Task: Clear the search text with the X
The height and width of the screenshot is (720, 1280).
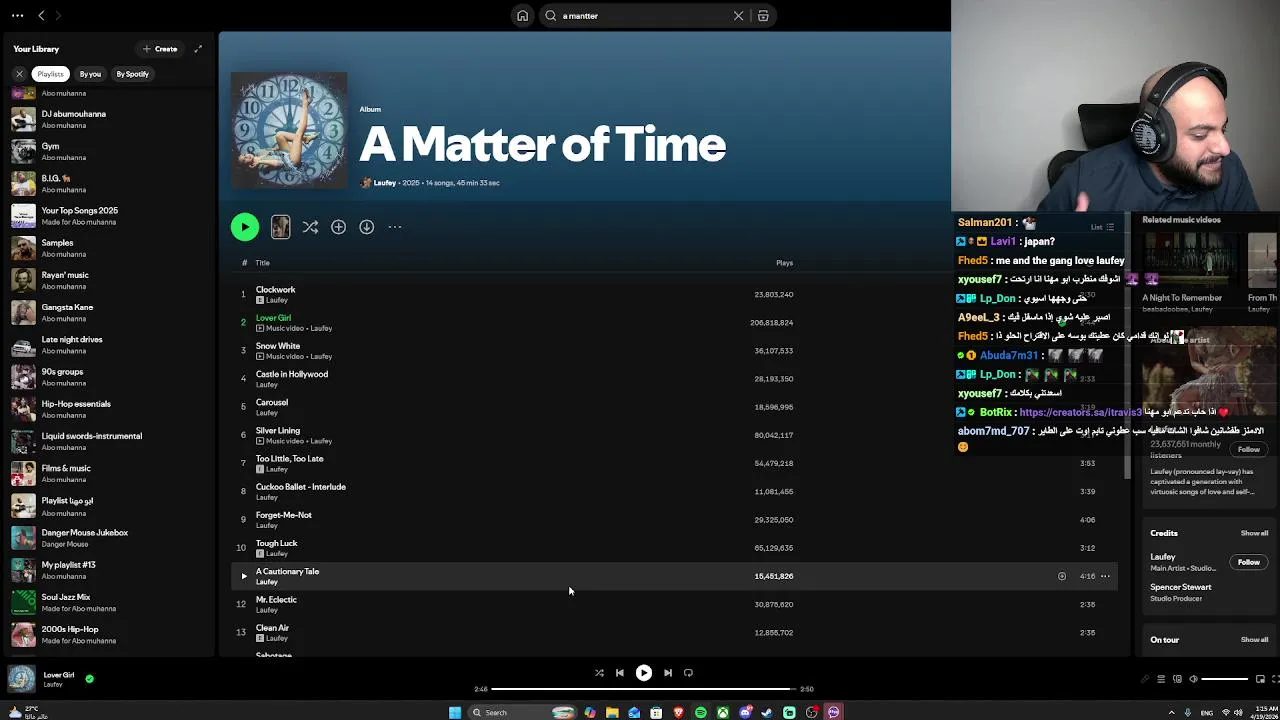Action: [738, 16]
